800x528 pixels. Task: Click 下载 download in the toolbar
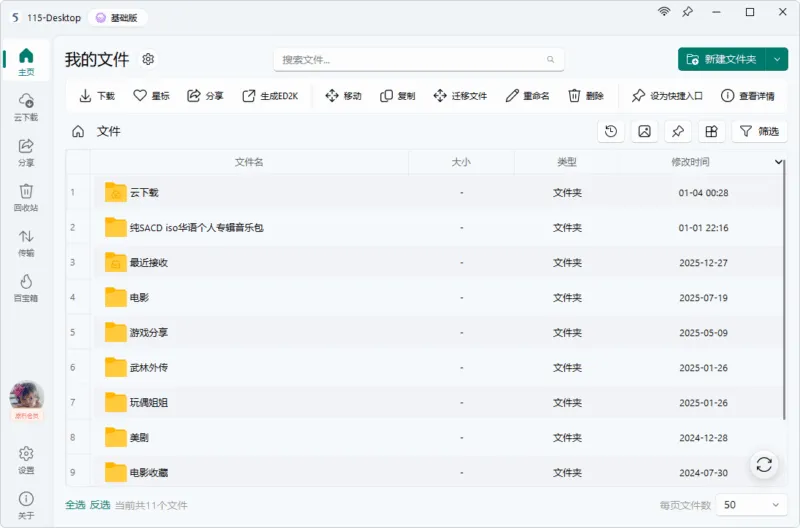(97, 95)
